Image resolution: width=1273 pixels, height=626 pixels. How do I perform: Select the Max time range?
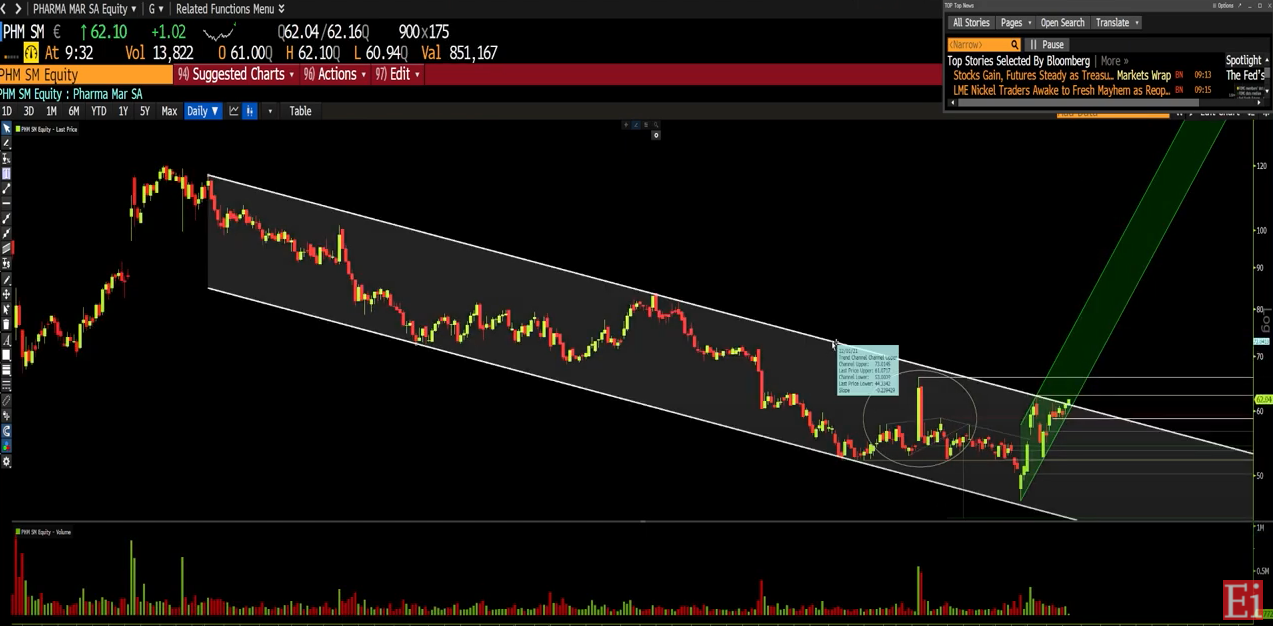tap(169, 111)
